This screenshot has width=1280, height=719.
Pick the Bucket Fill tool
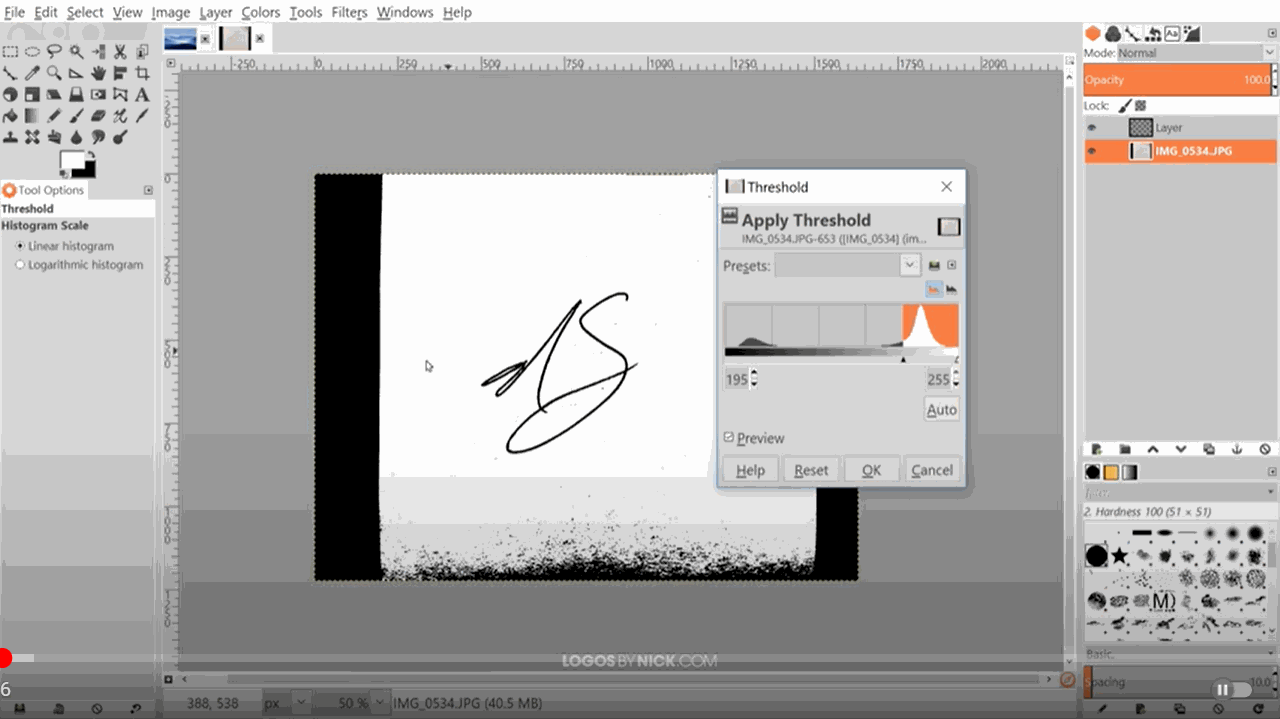pyautogui.click(x=10, y=115)
